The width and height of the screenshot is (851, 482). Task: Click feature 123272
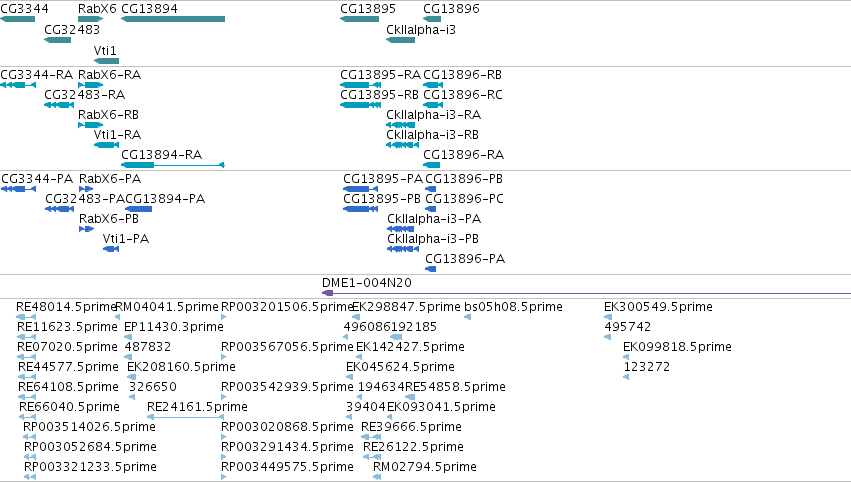point(647,367)
